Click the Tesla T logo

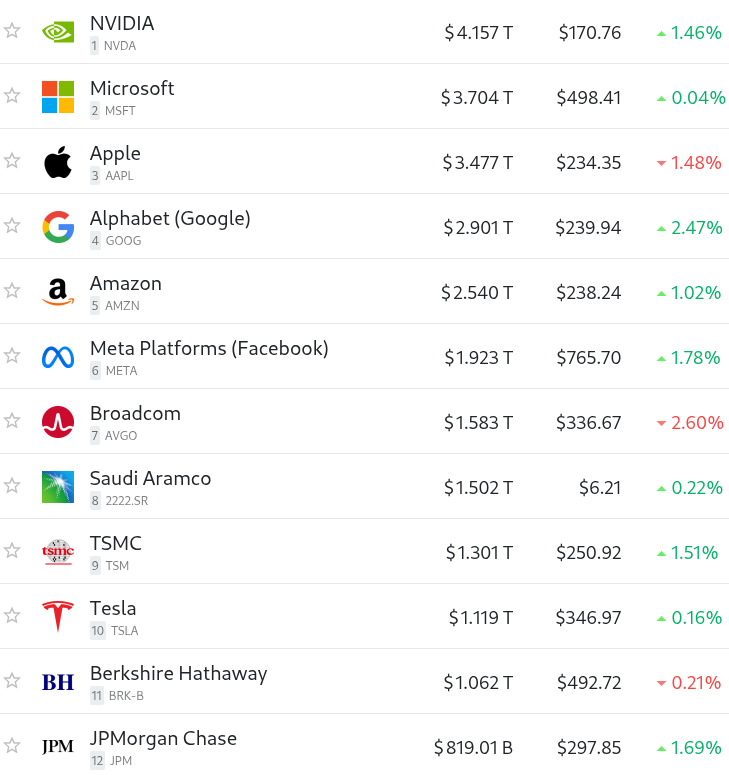[58, 617]
